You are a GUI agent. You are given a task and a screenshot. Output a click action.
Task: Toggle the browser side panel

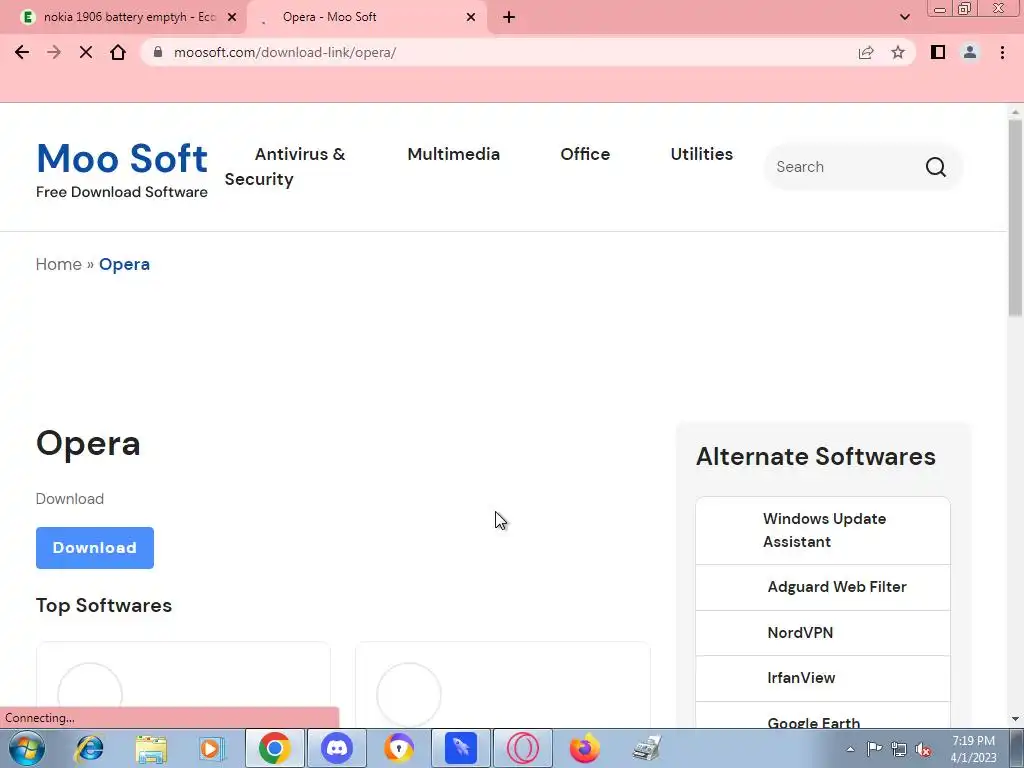click(x=938, y=52)
